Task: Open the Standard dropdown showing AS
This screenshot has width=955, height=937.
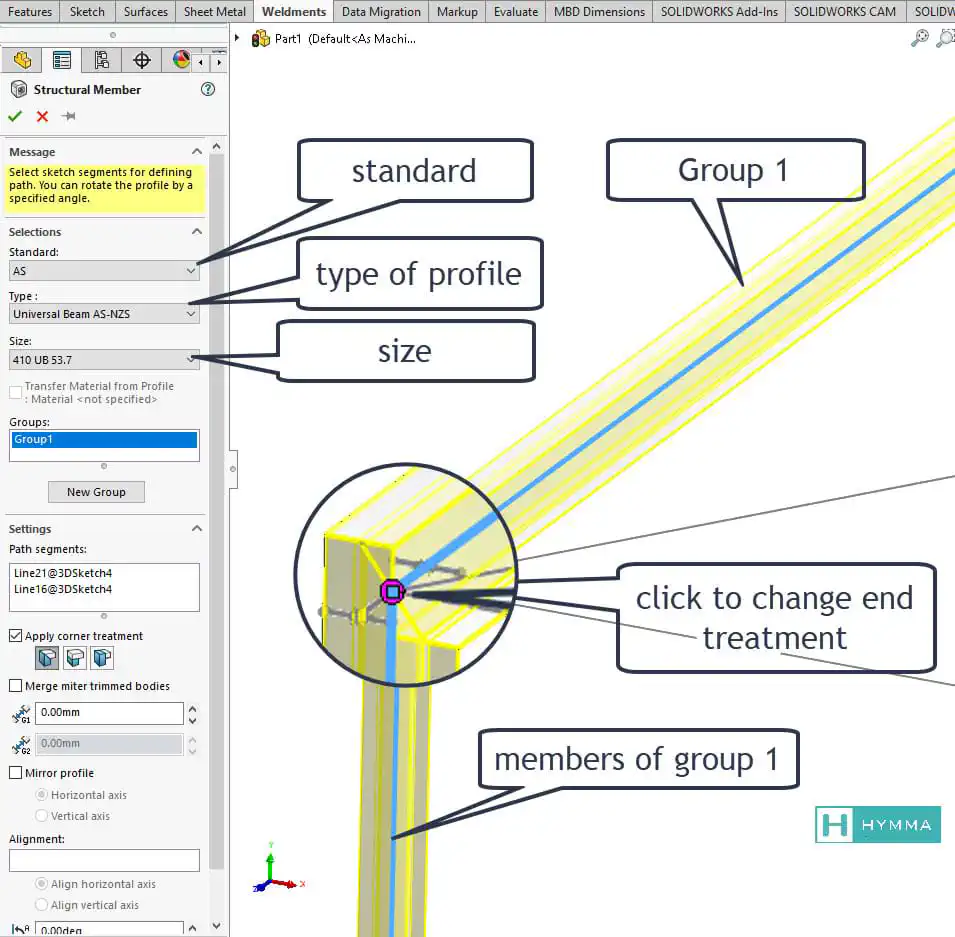Action: tap(104, 270)
